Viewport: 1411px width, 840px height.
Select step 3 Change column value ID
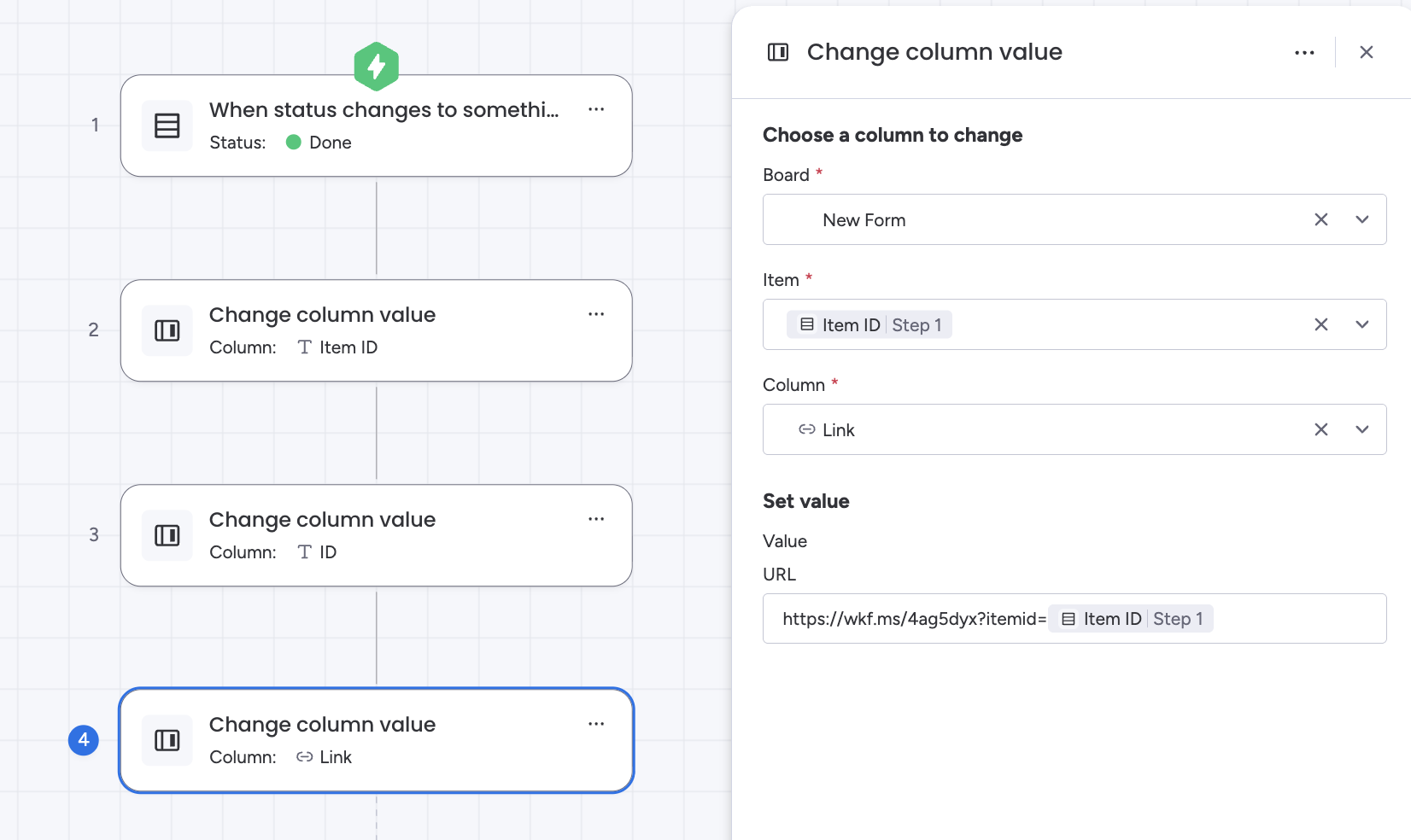[376, 535]
